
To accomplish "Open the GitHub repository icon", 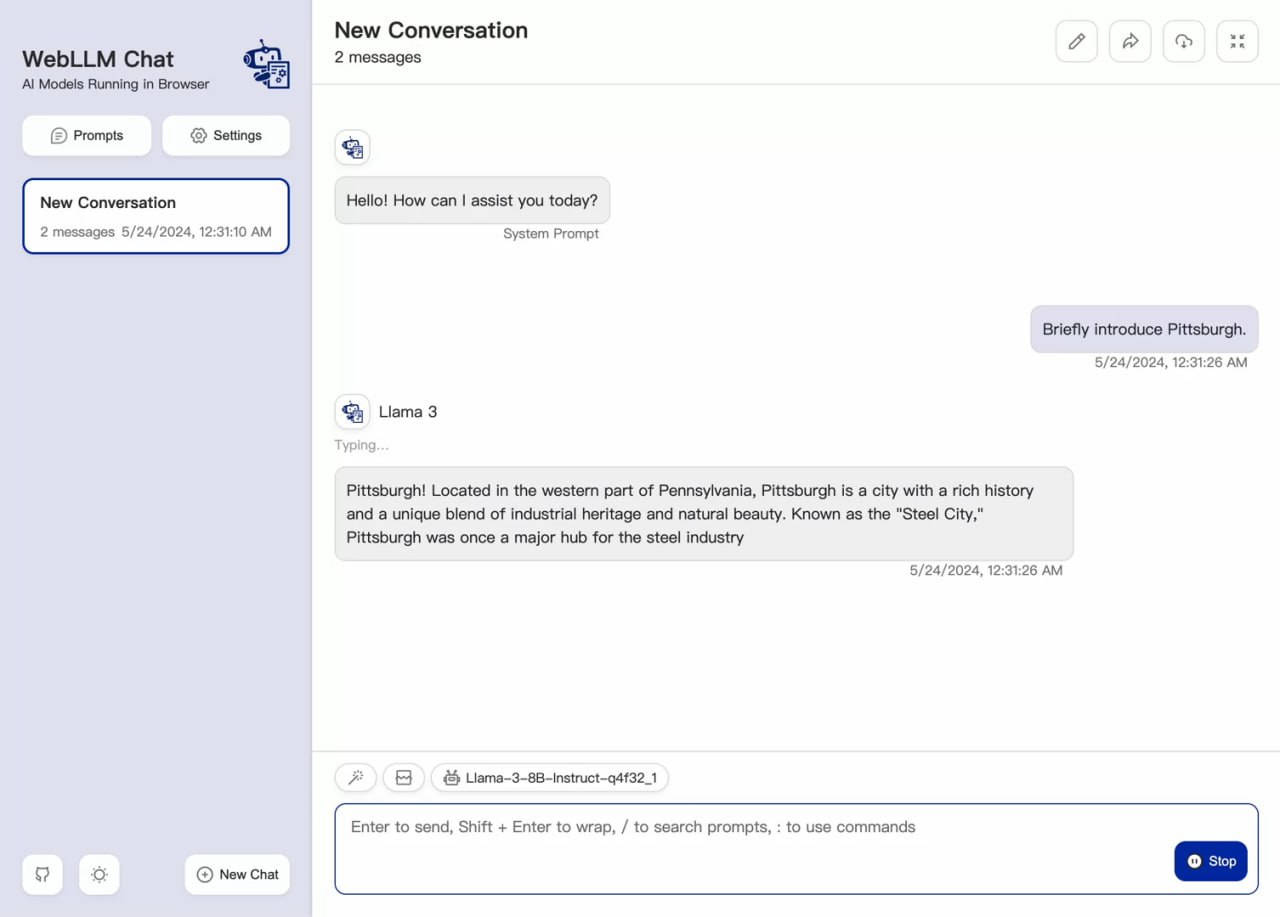I will click(42, 874).
